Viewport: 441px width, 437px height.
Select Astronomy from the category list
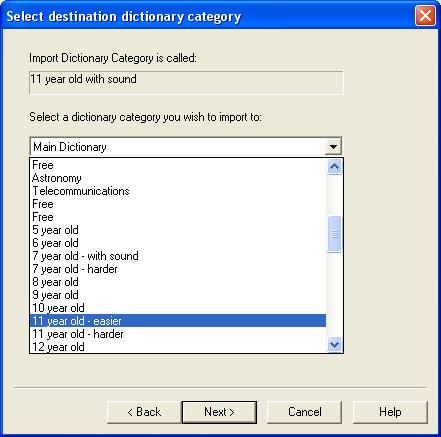[x=178, y=178]
